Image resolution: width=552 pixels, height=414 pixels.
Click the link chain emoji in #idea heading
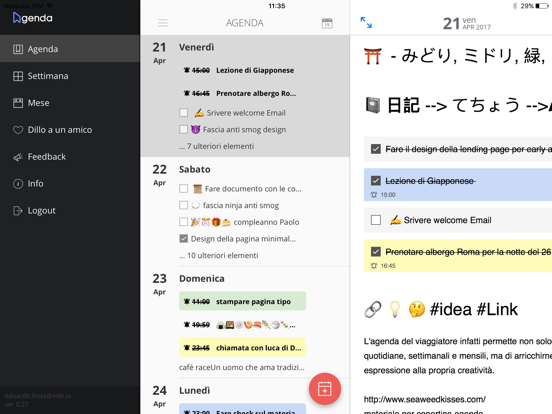[372, 309]
